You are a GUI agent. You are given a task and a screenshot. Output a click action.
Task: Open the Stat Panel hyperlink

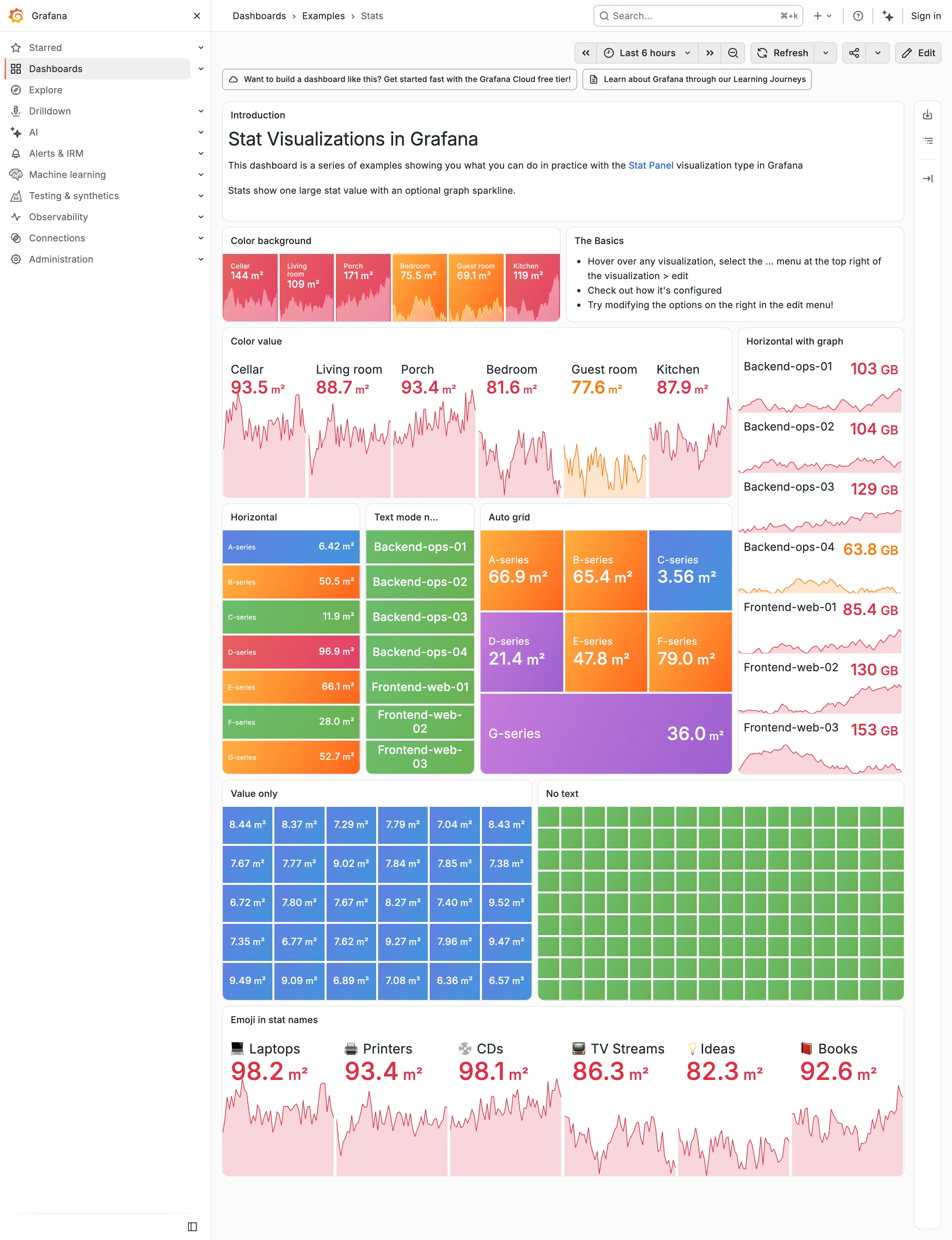tap(651, 165)
